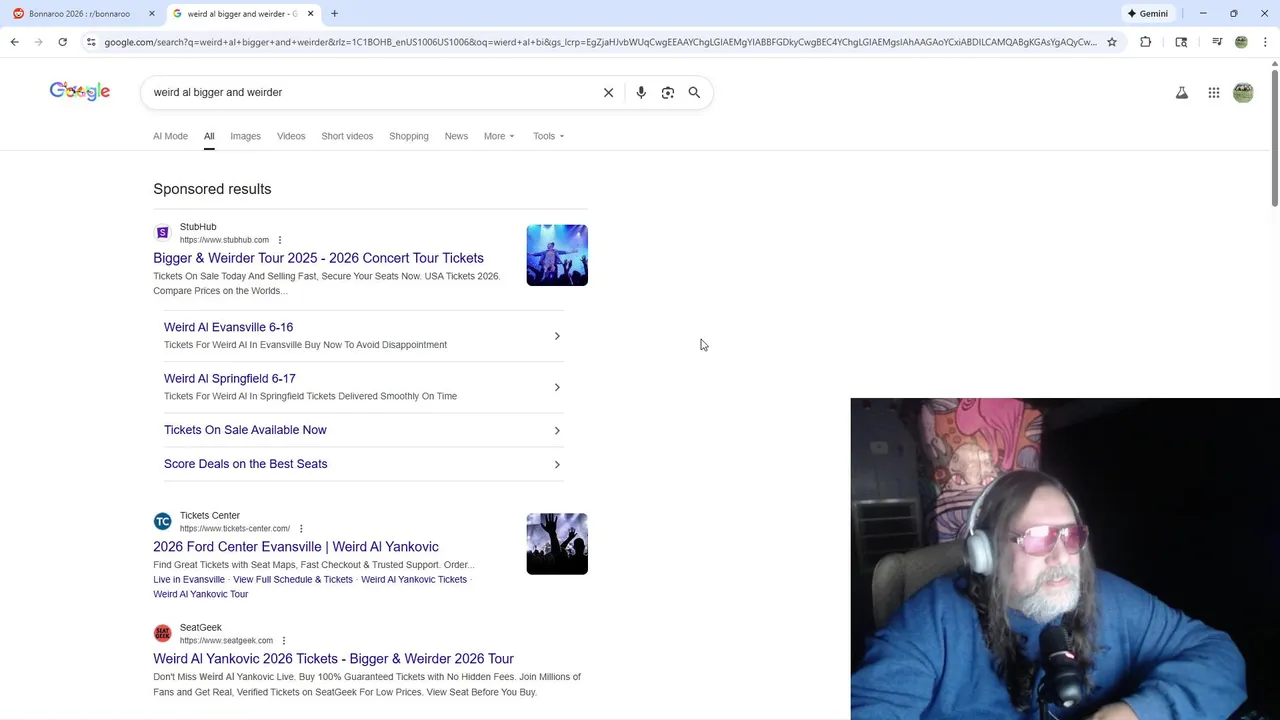The width and height of the screenshot is (1280, 720).
Task: Open Score Deals on the Best Seats link
Action: point(245,464)
